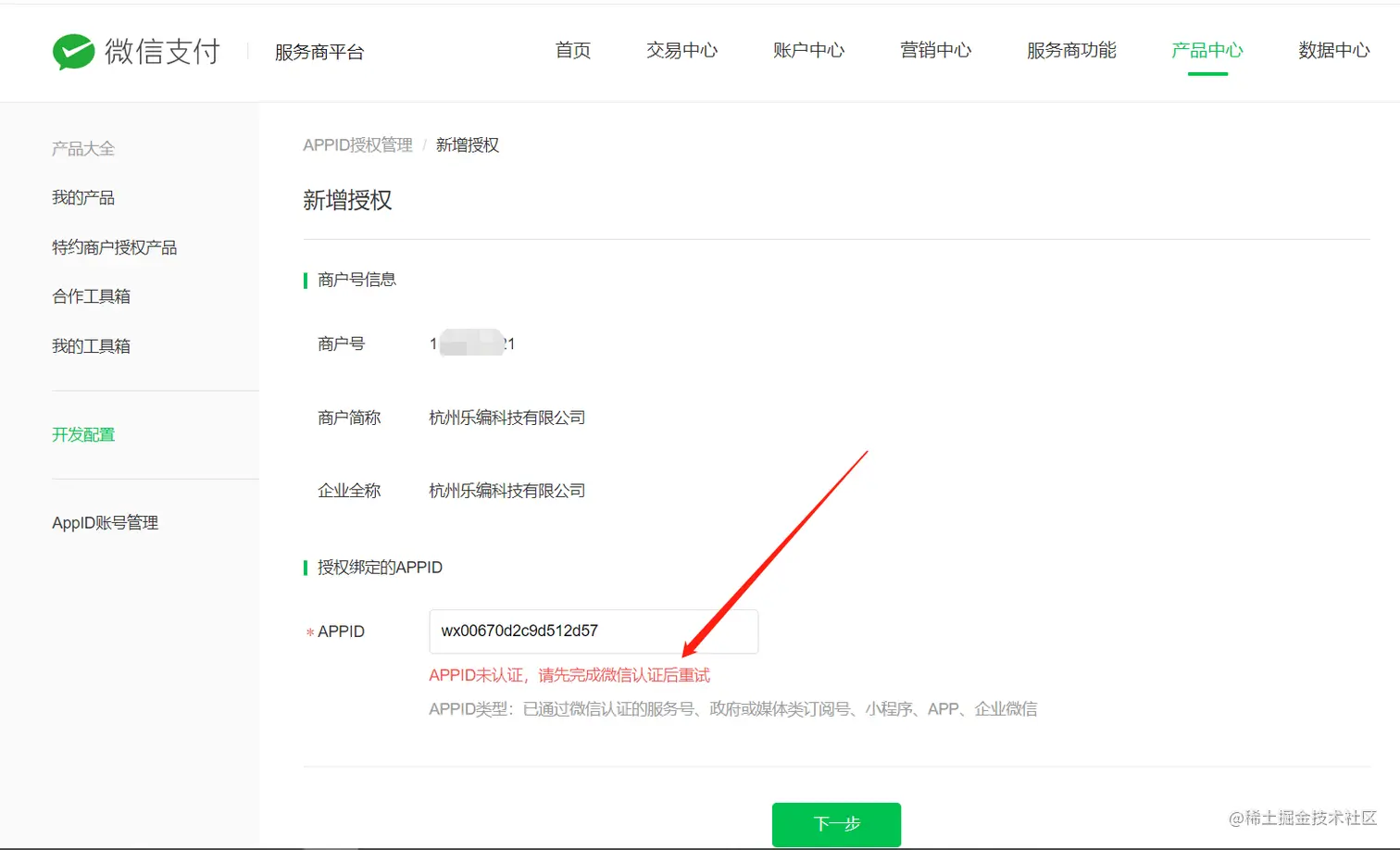This screenshot has height=850, width=1400.
Task: Click 企业全称 value 杭州乐编科技有限公司
Action: tap(506, 491)
